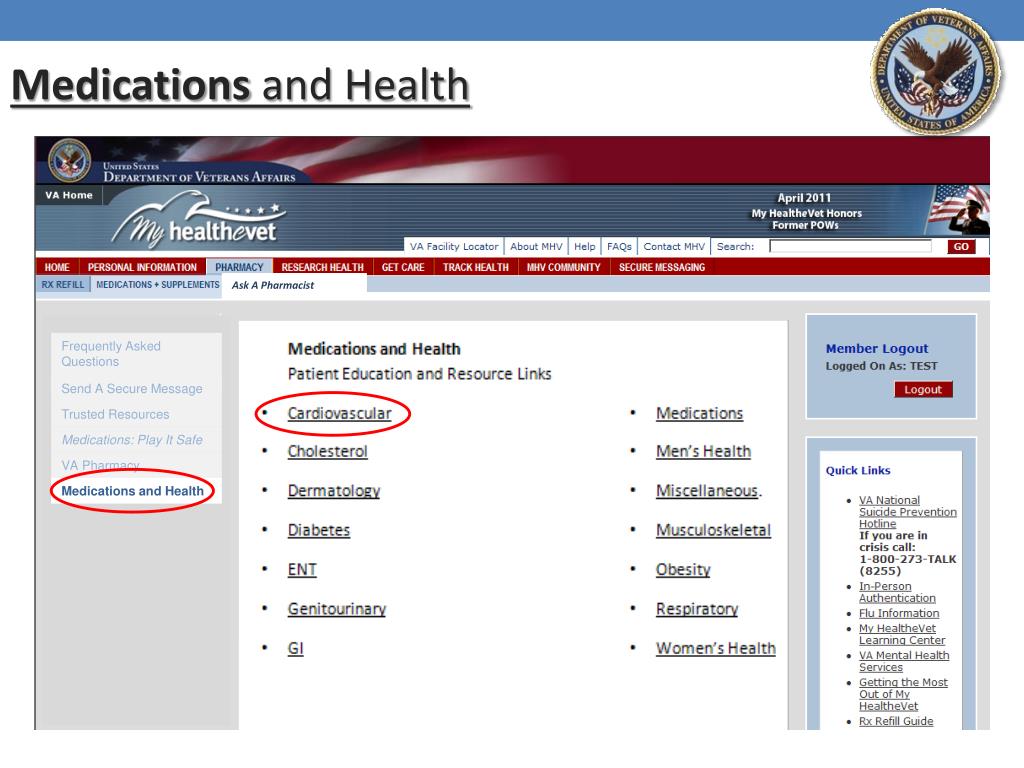Open the Cardiovascular resource link
Image resolution: width=1024 pixels, height=768 pixels.
pos(340,413)
